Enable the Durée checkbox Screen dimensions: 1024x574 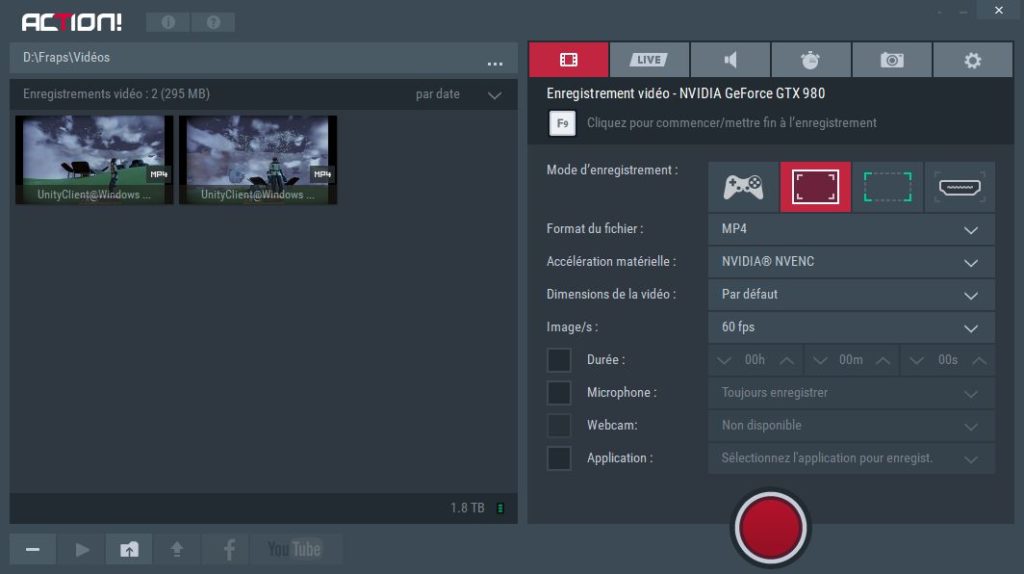(x=559, y=360)
